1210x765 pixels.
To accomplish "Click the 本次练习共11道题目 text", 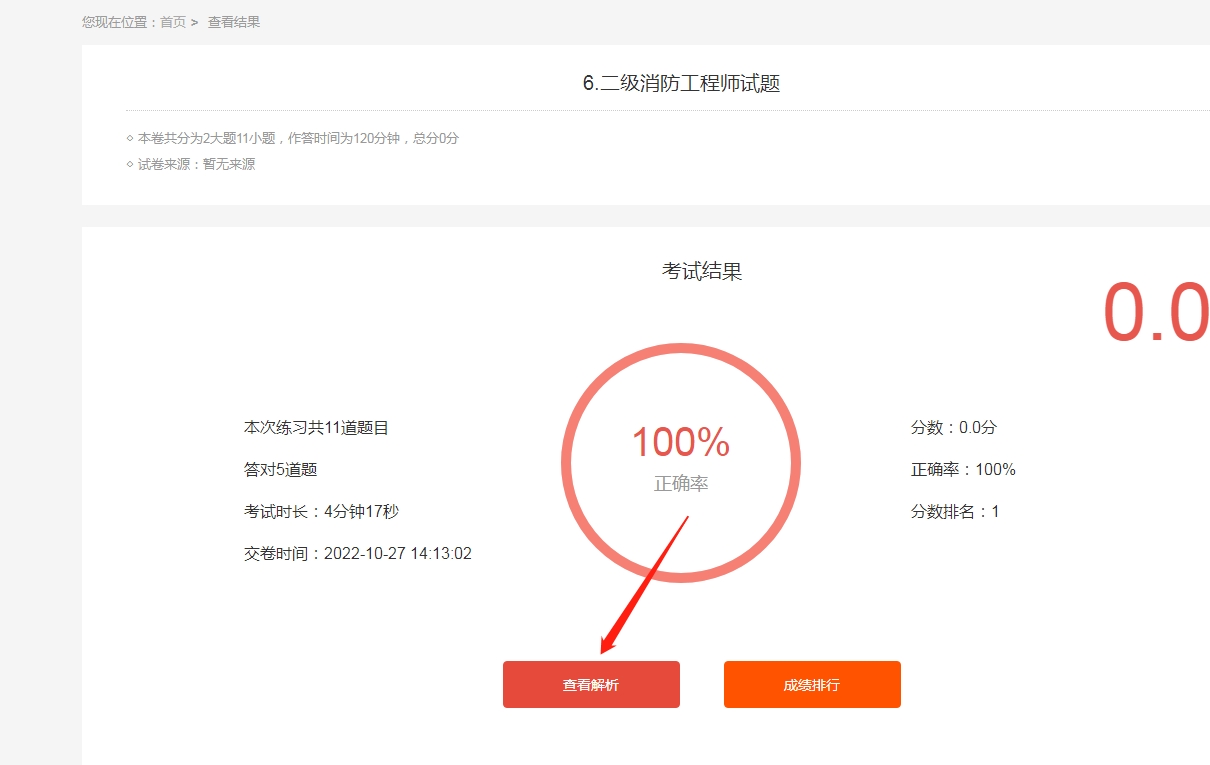I will 316,427.
